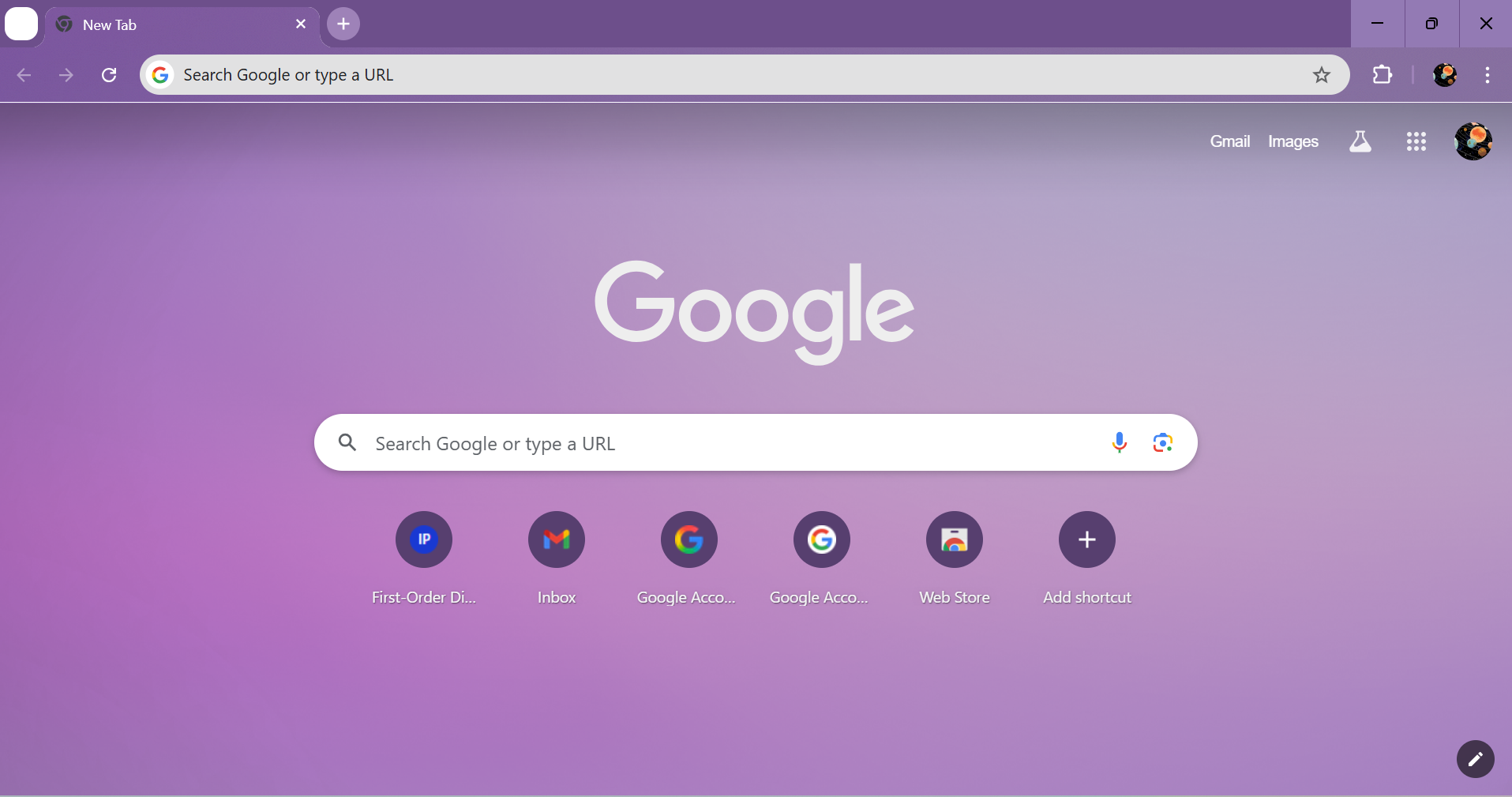Minimize the Chrome window

1378,24
